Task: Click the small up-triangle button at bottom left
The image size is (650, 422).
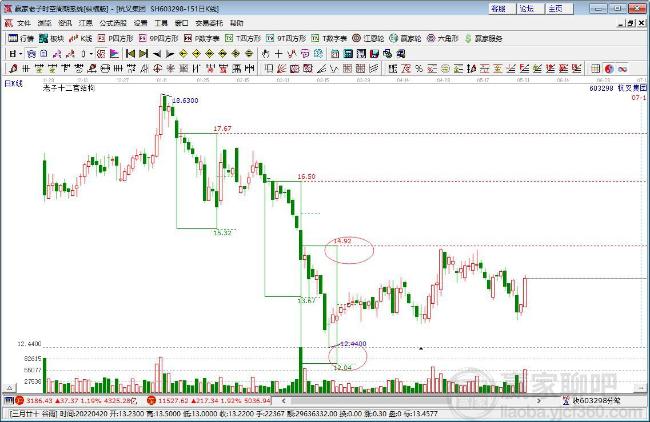Action: coord(9,388)
